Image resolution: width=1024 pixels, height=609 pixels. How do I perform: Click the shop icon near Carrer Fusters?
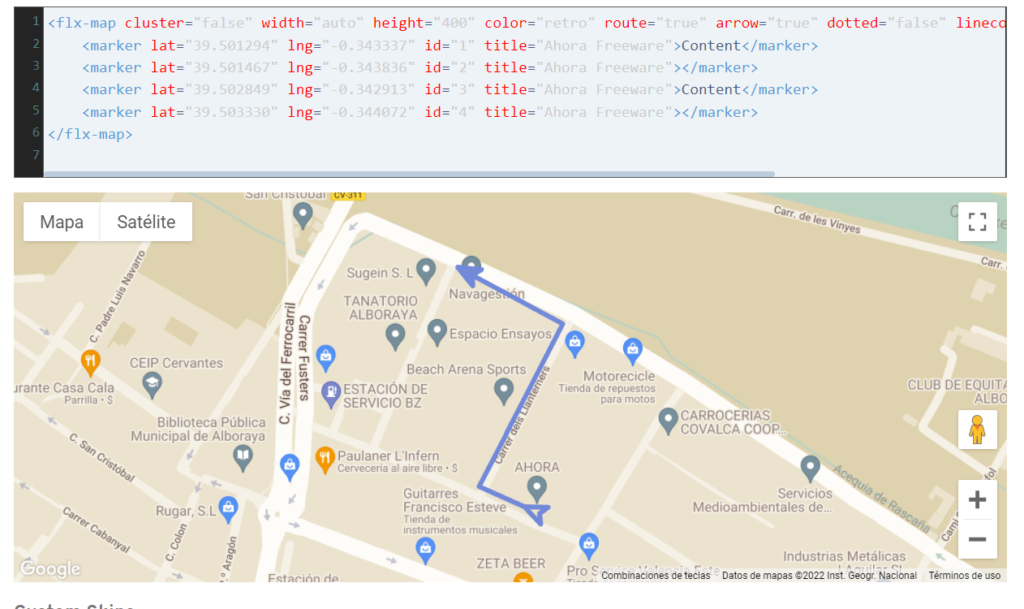[x=326, y=358]
